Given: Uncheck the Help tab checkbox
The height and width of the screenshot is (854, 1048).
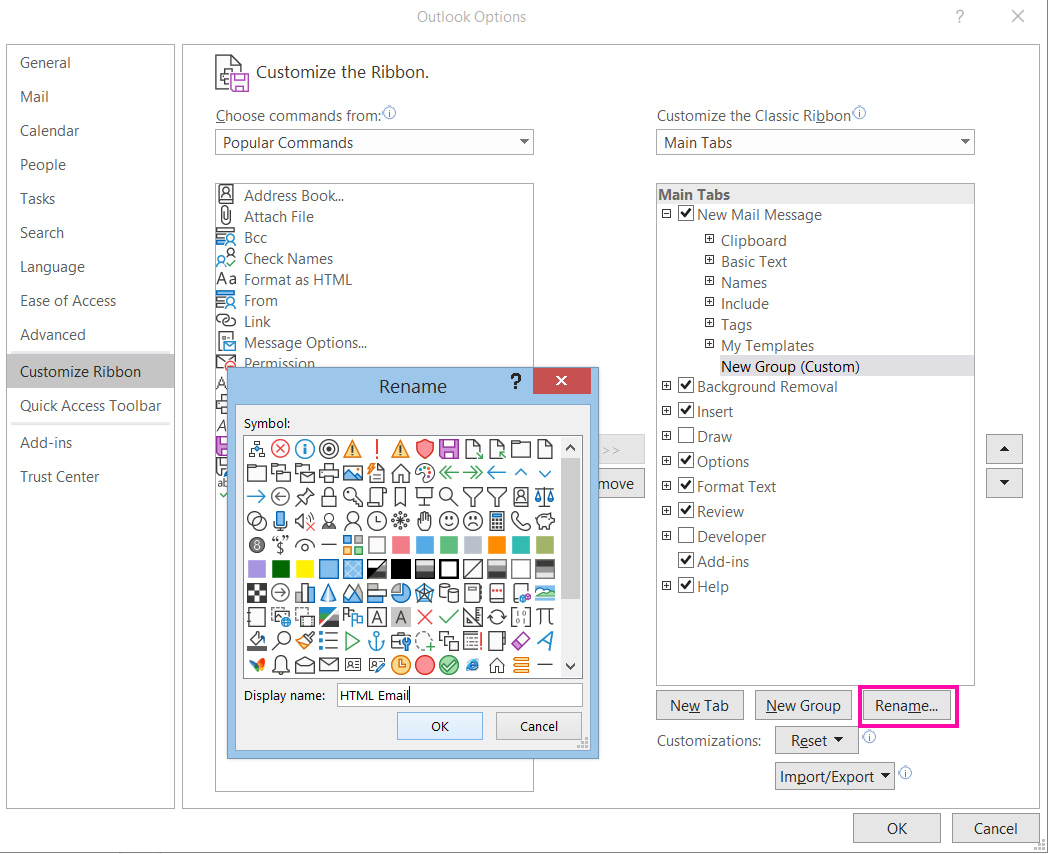Looking at the screenshot, I should (686, 585).
